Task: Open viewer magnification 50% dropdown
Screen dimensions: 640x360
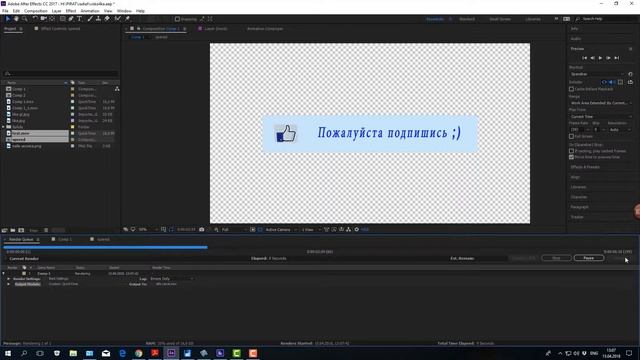Action: click(148, 230)
